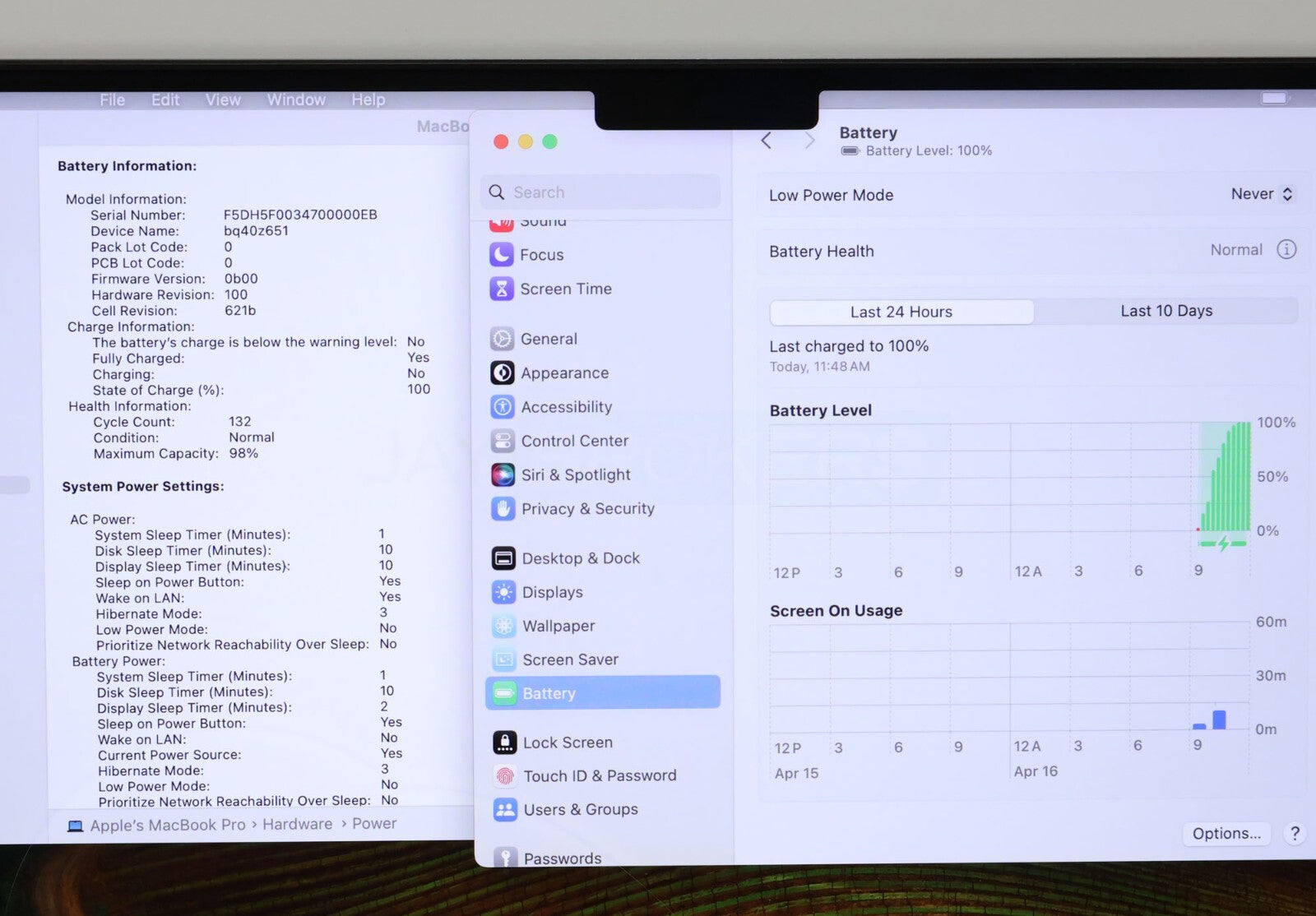Open Wallpaper icon in sidebar
Viewport: 1316px width, 916px height.
tap(503, 626)
